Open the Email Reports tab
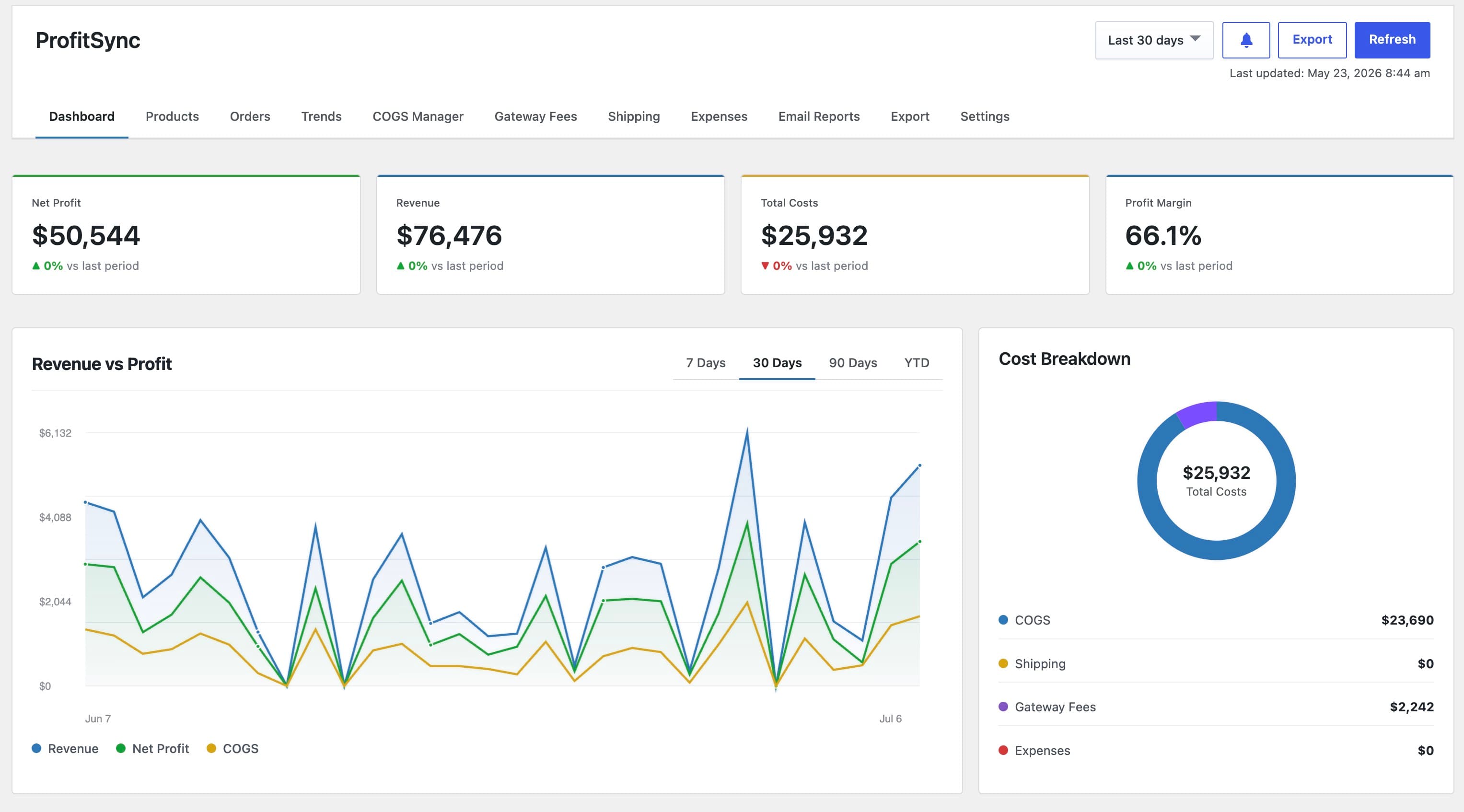Image resolution: width=1464 pixels, height=812 pixels. pos(819,116)
